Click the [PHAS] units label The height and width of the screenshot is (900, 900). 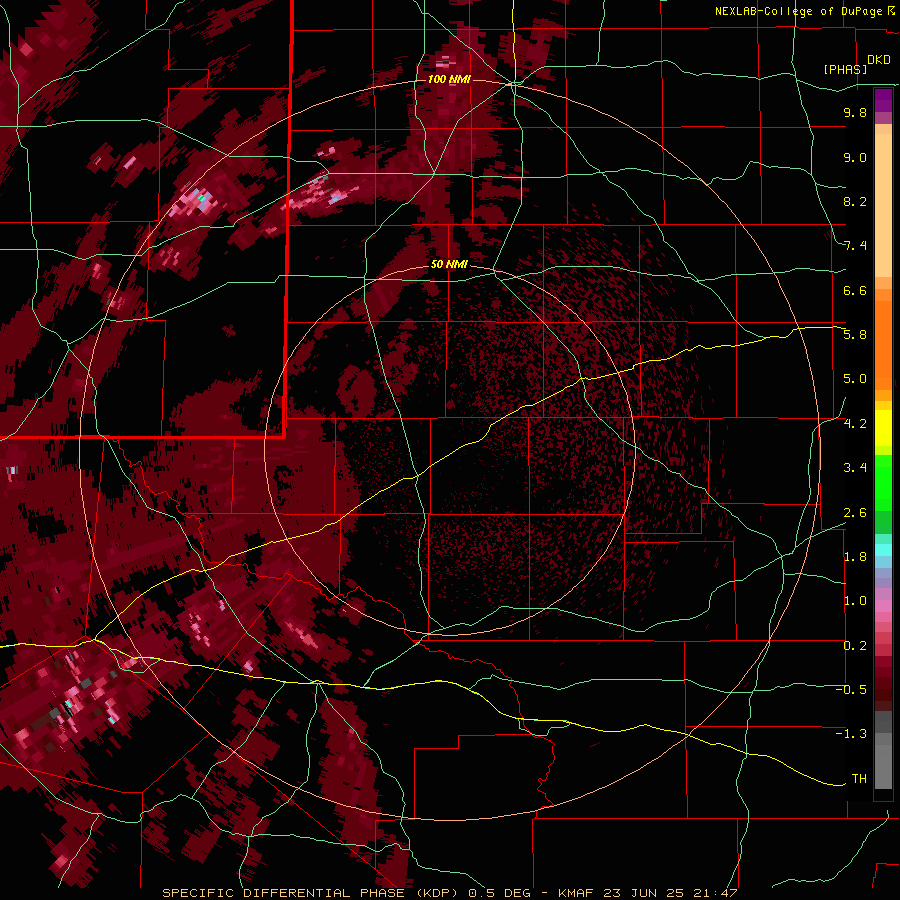[845, 69]
